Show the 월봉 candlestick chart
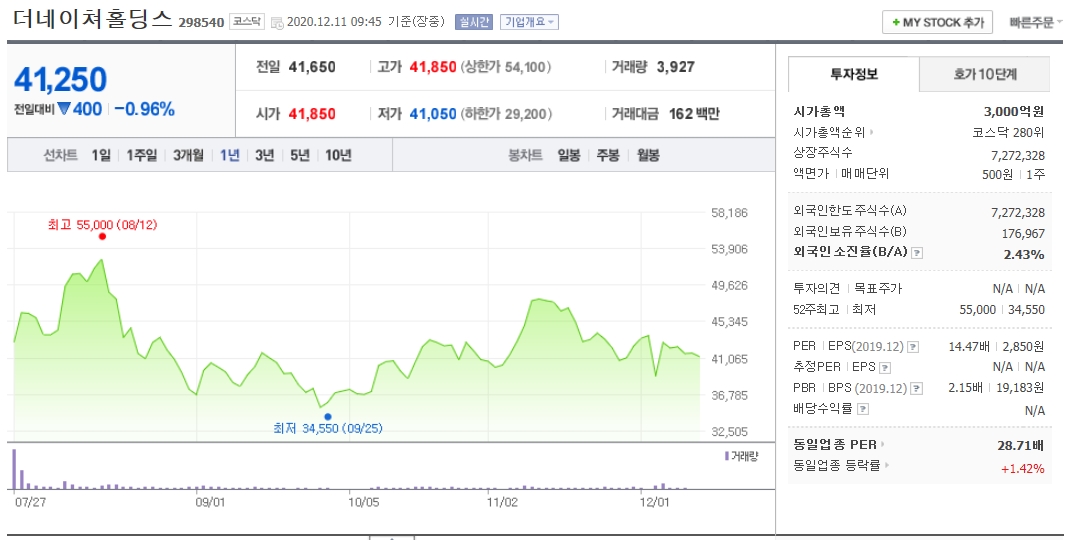Image resolution: width=1067 pixels, height=540 pixels. 648,155
